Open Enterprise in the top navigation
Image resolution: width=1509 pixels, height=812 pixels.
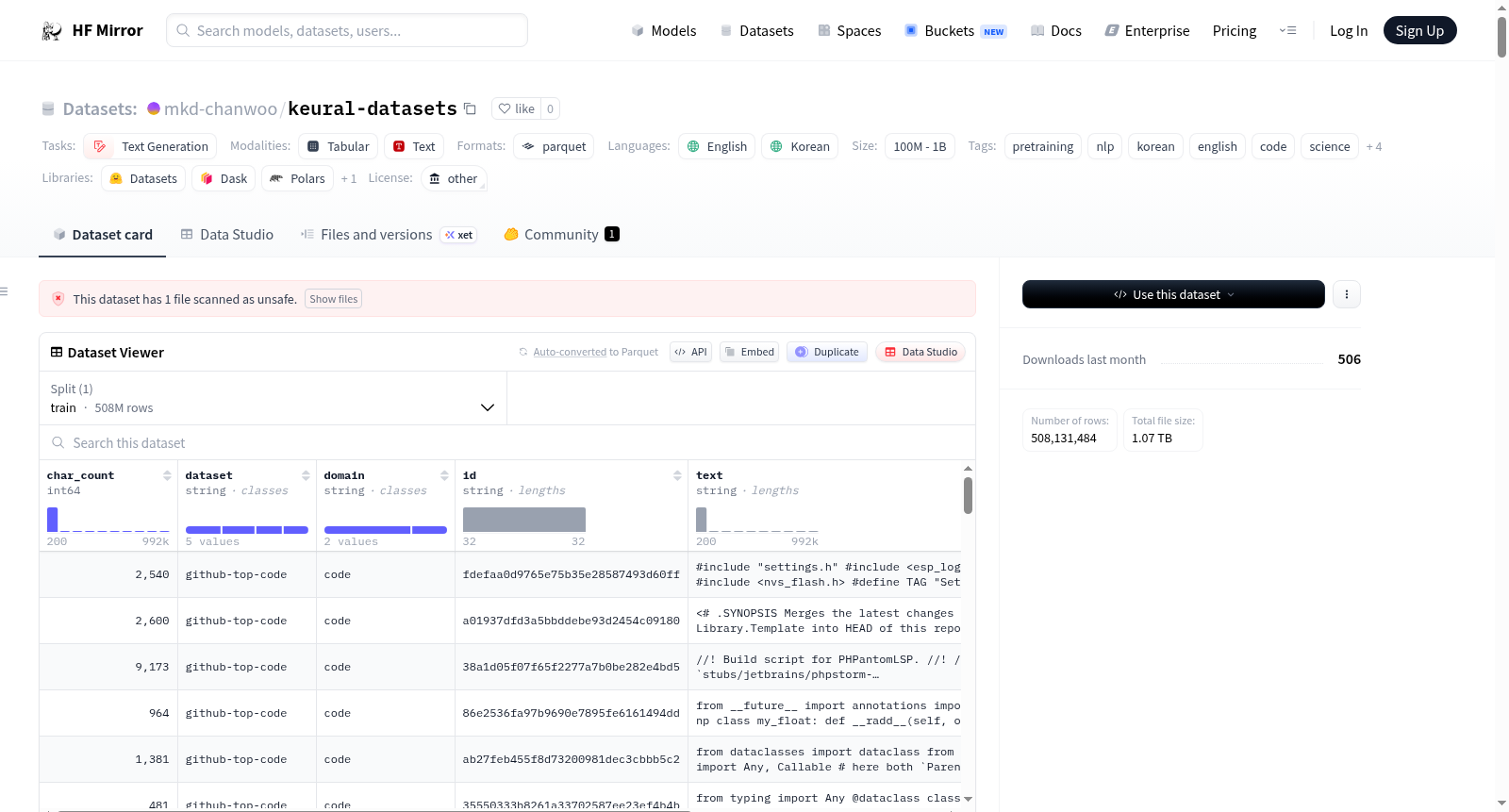1147,30
